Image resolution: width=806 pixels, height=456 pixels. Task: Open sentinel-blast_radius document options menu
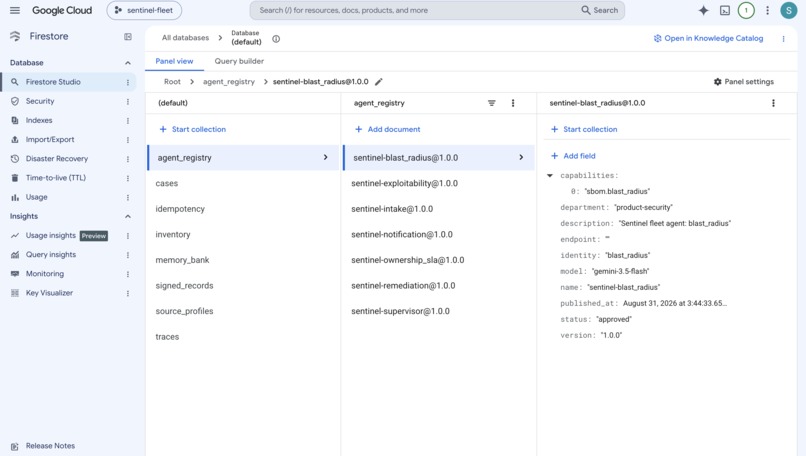773,103
